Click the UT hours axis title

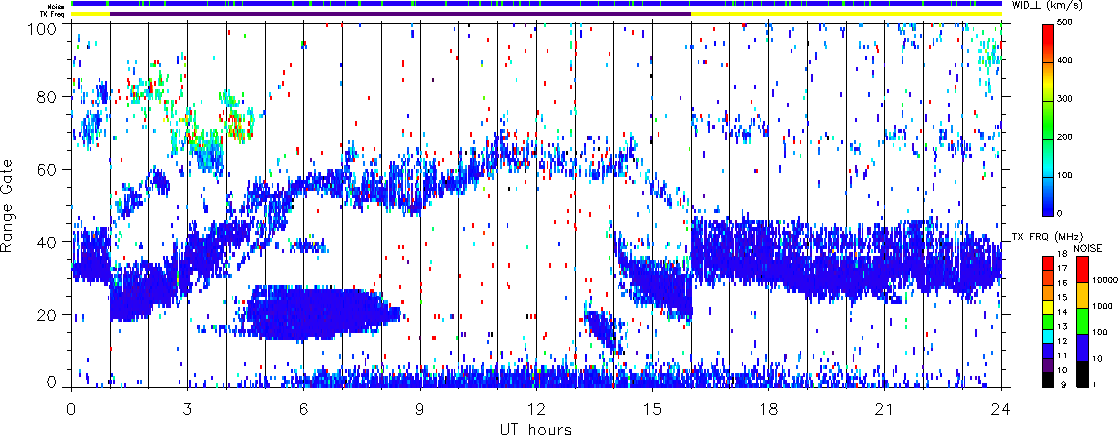[535, 429]
